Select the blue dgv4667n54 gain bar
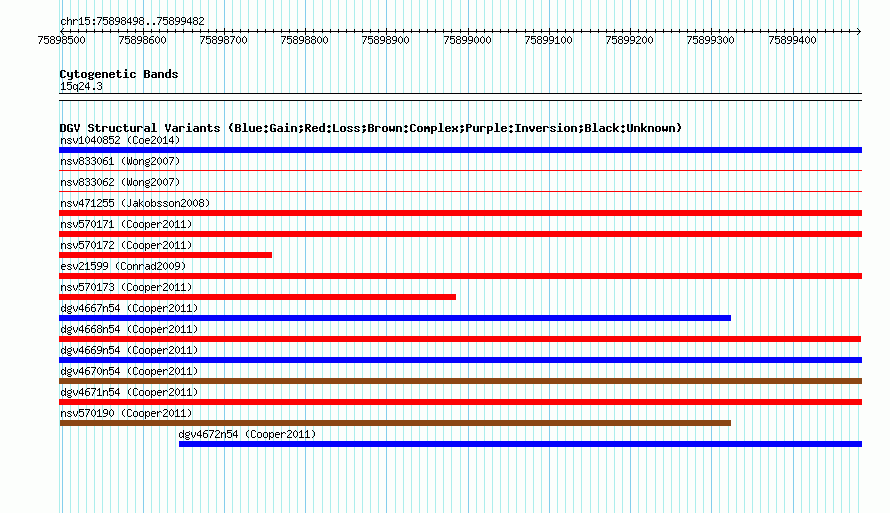This screenshot has height=513, width=890. [x=395, y=318]
